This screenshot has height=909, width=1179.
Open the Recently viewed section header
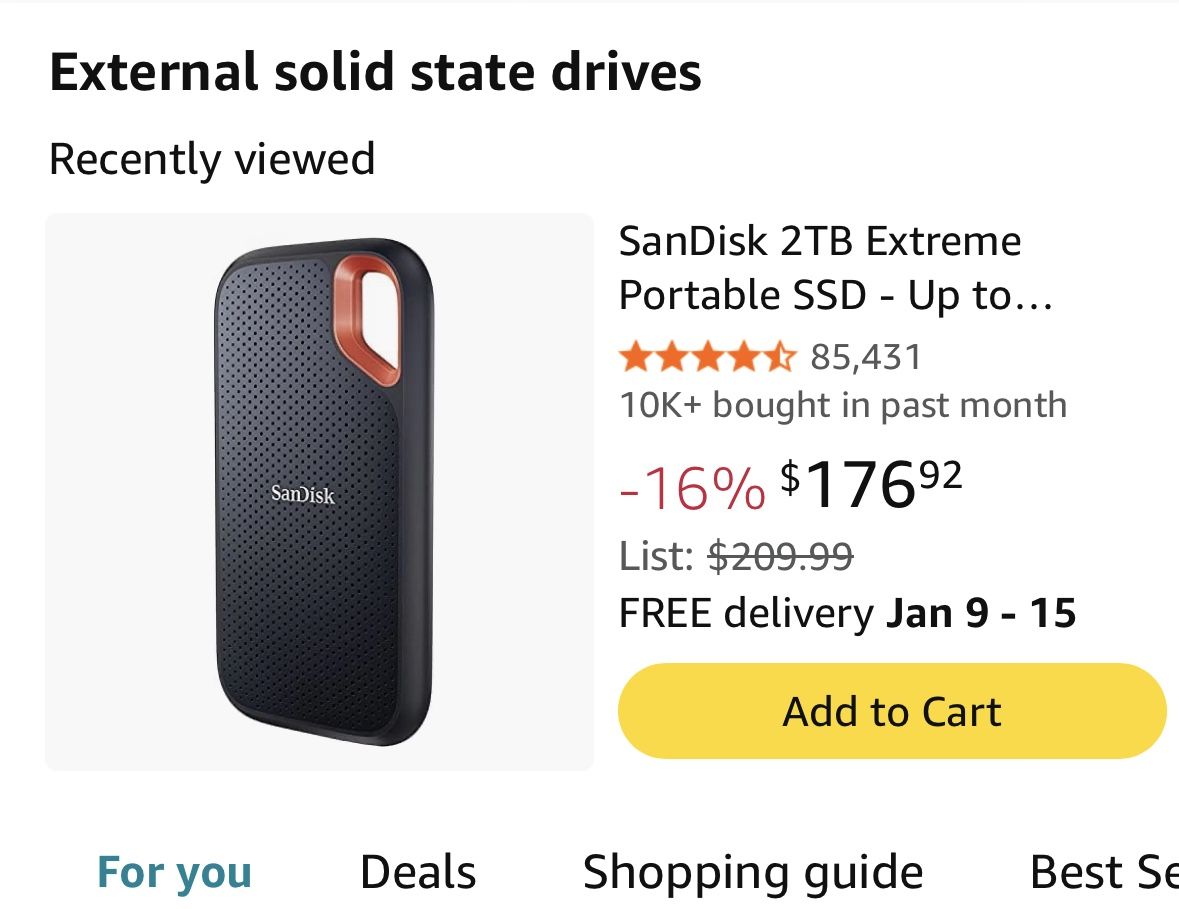pos(212,157)
